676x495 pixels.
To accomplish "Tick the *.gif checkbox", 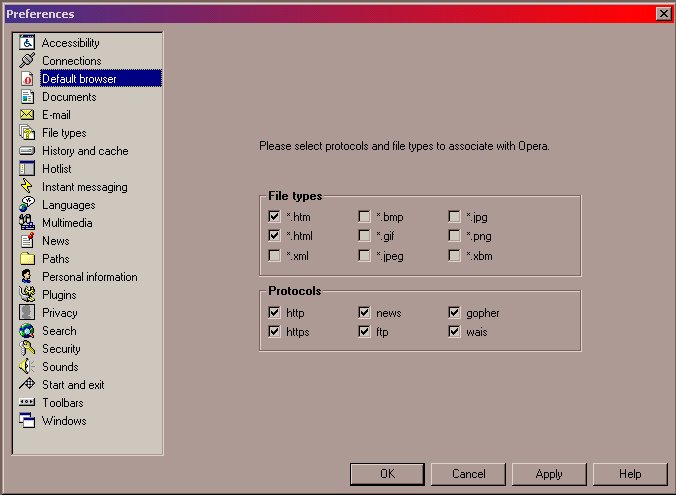I will click(x=364, y=235).
